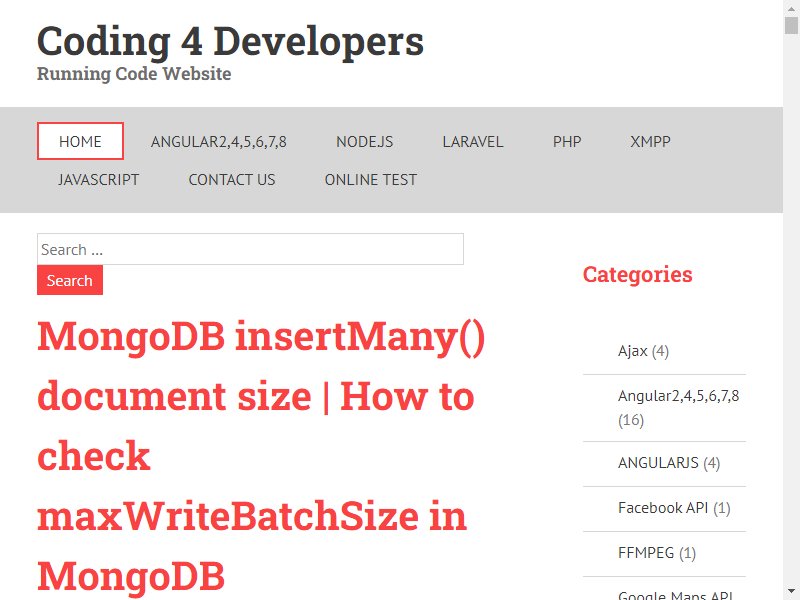This screenshot has width=800, height=600.
Task: Click the Running Code Website tagline
Action: coord(134,74)
